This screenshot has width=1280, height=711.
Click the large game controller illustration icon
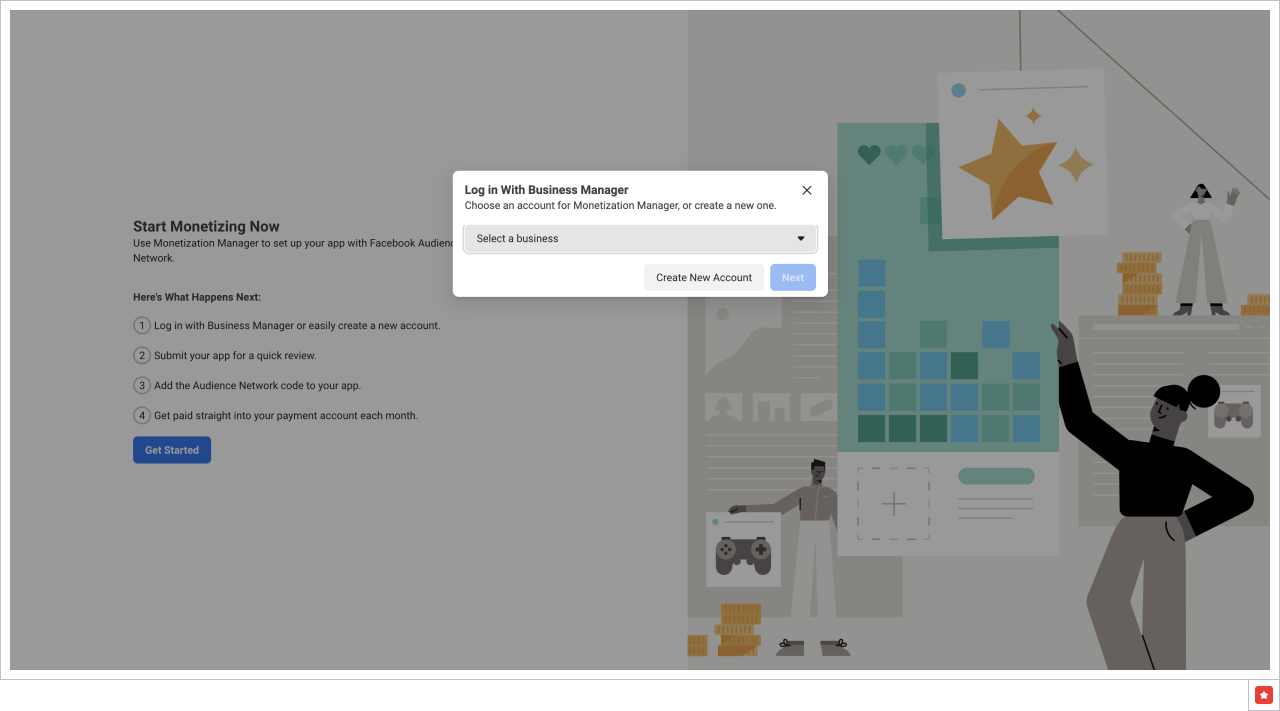point(743,555)
